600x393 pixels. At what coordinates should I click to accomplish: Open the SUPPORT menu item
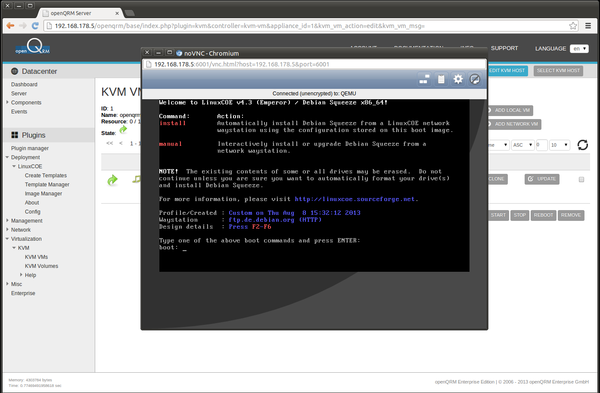[x=504, y=48]
